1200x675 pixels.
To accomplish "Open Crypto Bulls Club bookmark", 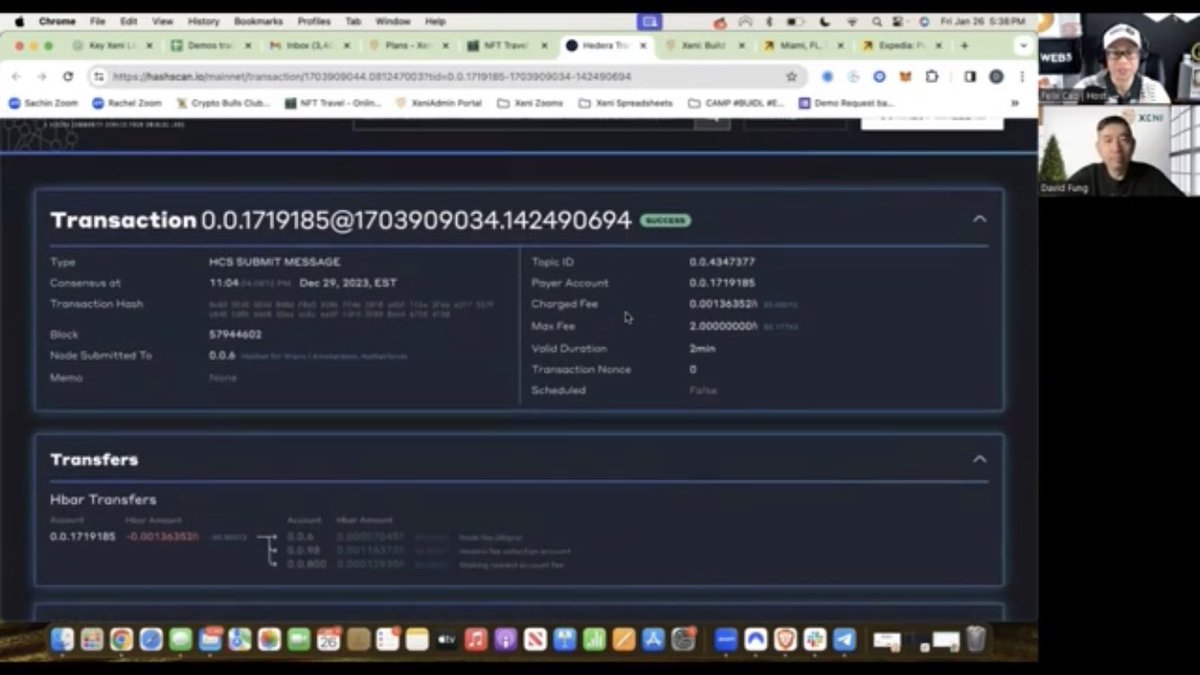I will [224, 103].
